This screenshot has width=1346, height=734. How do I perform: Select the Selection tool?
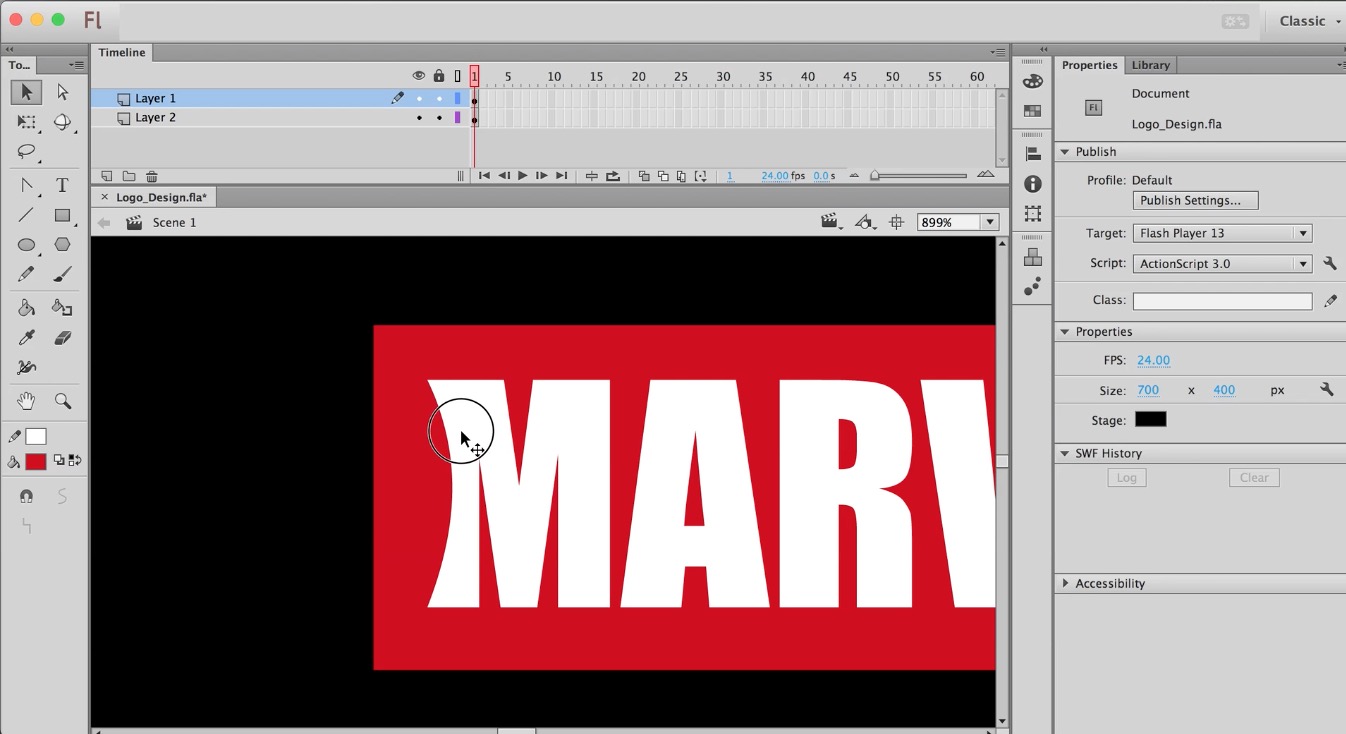click(x=25, y=91)
